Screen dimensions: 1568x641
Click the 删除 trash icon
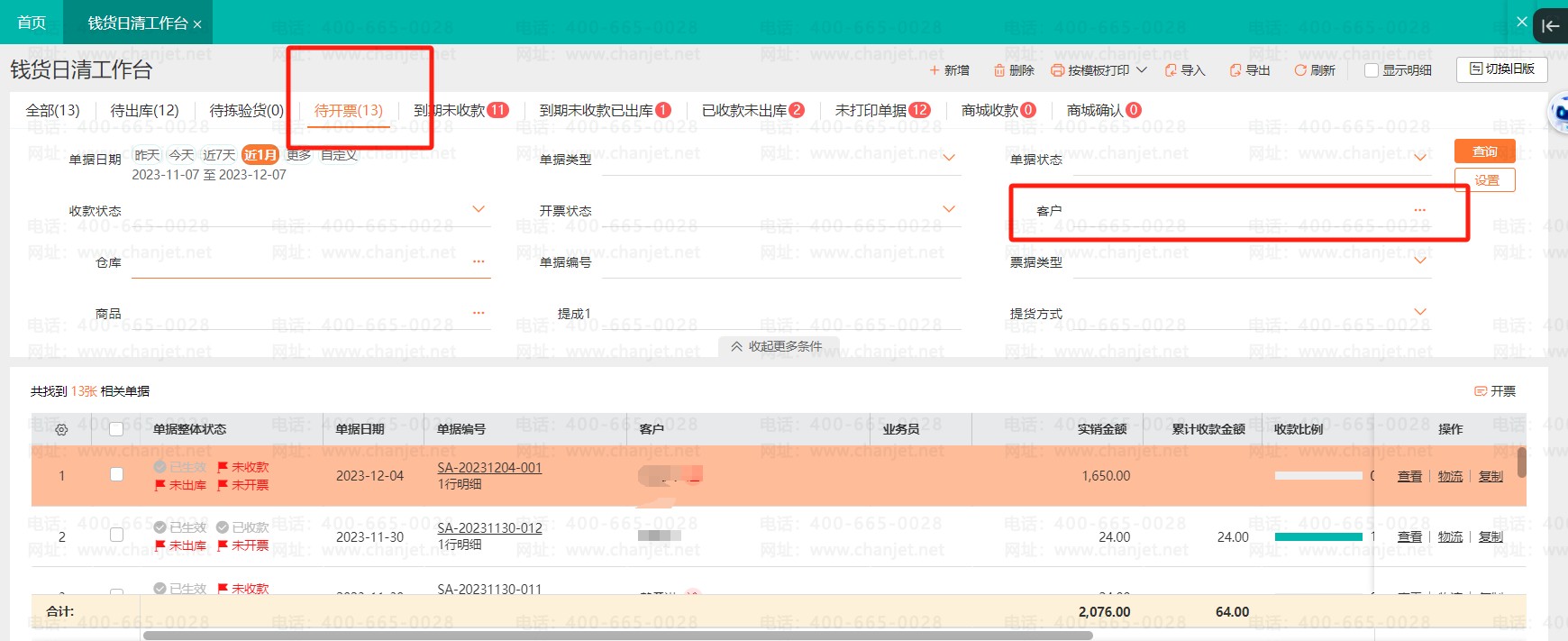[999, 70]
